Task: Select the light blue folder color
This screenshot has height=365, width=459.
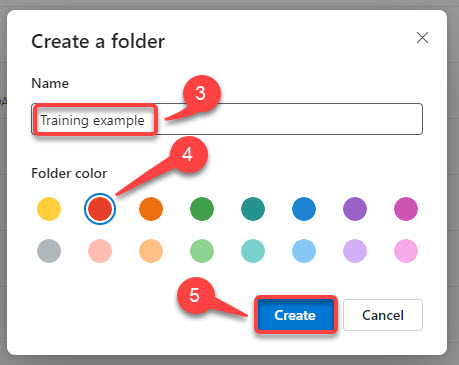Action: pos(304,251)
